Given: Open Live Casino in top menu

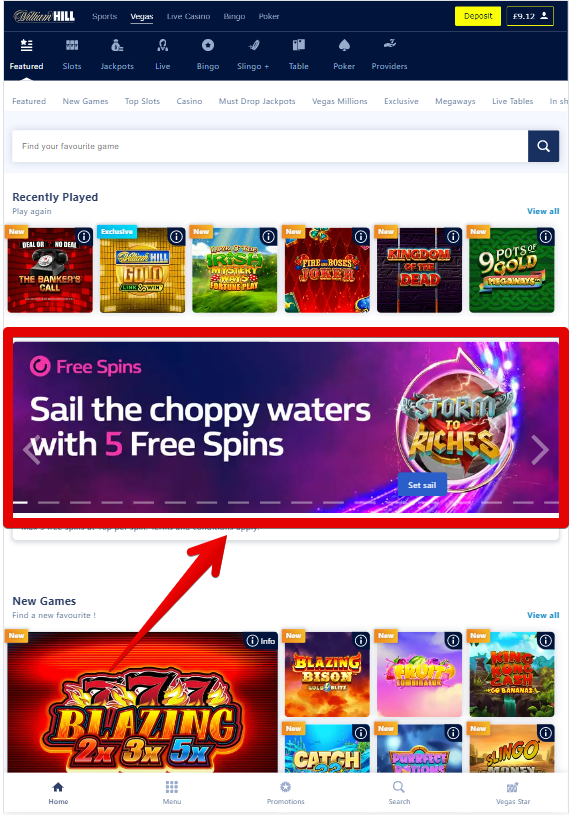Looking at the screenshot, I should tap(188, 16).
